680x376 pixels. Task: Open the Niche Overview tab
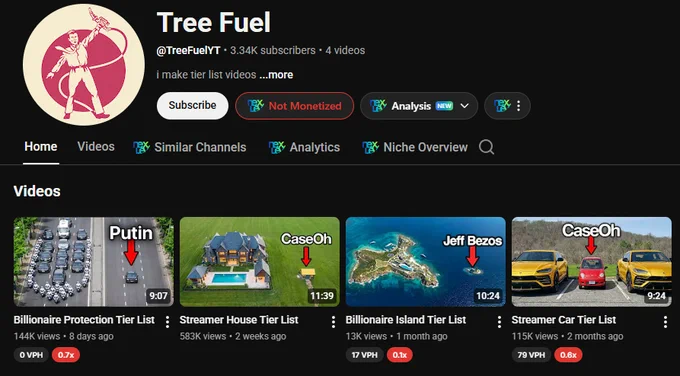(415, 147)
